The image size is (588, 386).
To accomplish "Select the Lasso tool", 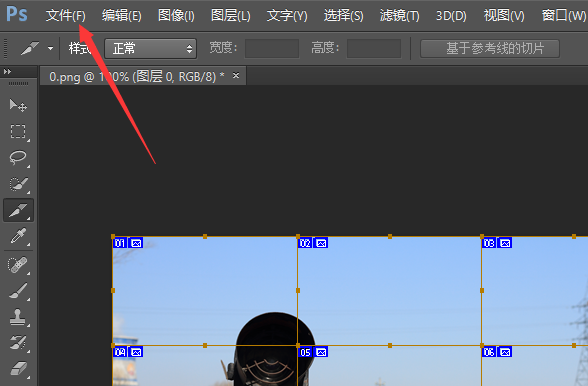I will (x=18, y=158).
